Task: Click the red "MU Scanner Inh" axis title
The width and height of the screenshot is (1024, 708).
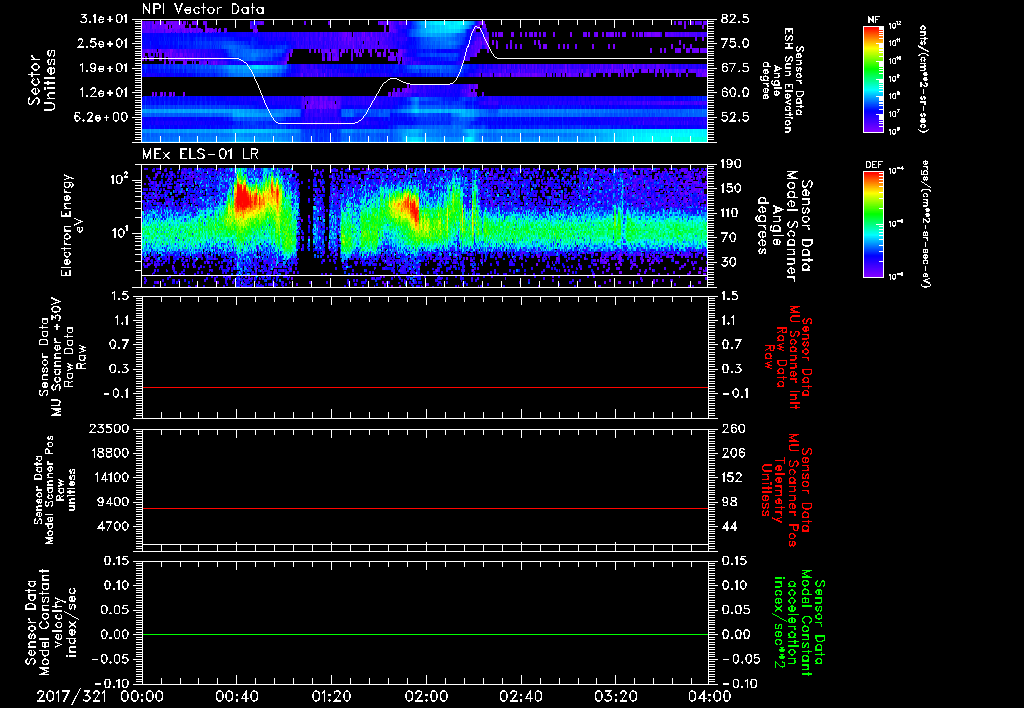Action: click(787, 357)
